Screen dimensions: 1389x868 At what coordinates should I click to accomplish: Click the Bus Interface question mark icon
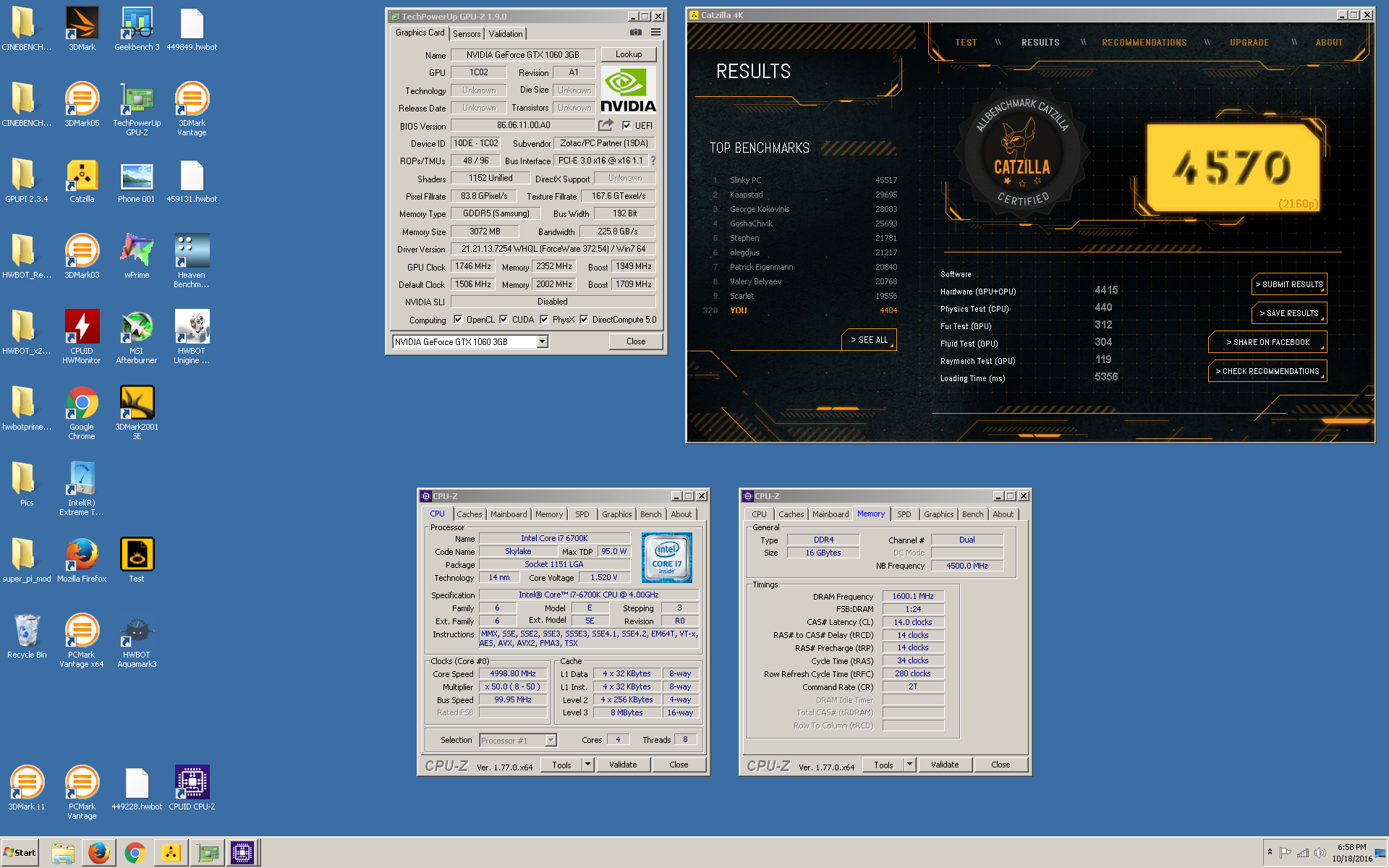coord(653,161)
